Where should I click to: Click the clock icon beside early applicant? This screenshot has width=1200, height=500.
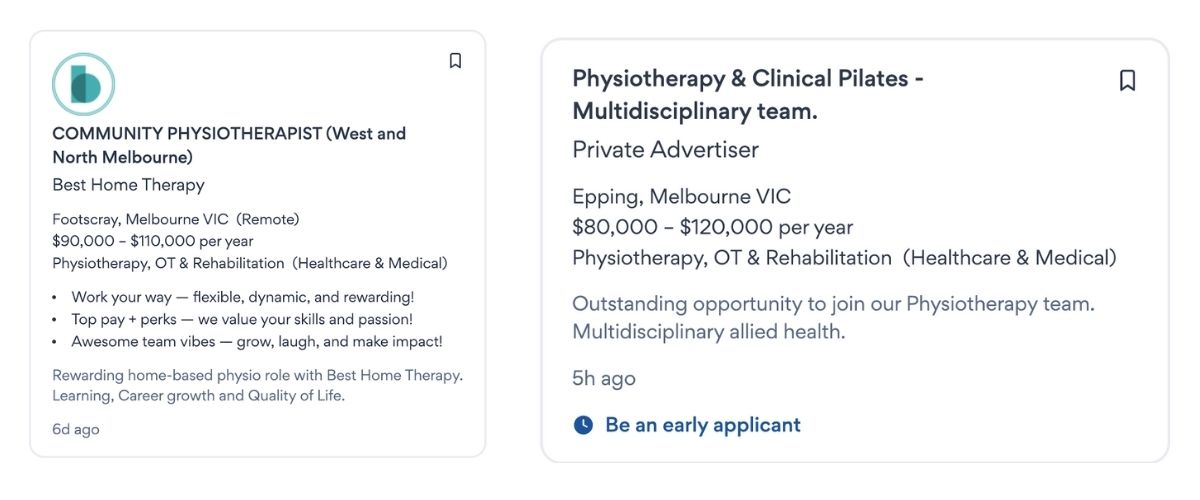coord(583,425)
